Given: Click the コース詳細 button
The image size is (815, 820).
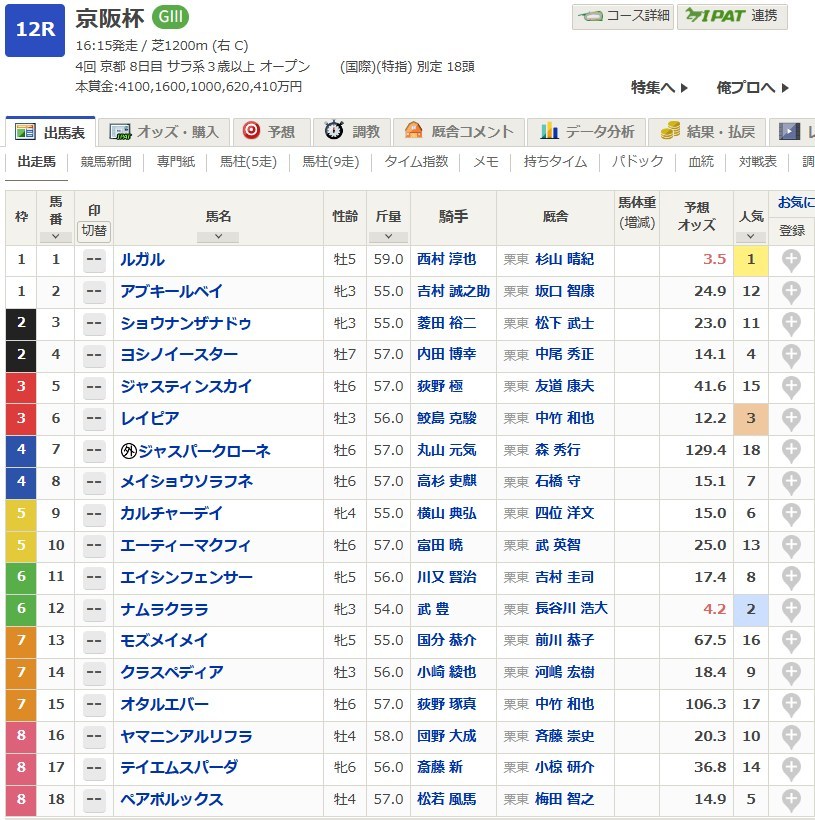Looking at the screenshot, I should tap(622, 16).
